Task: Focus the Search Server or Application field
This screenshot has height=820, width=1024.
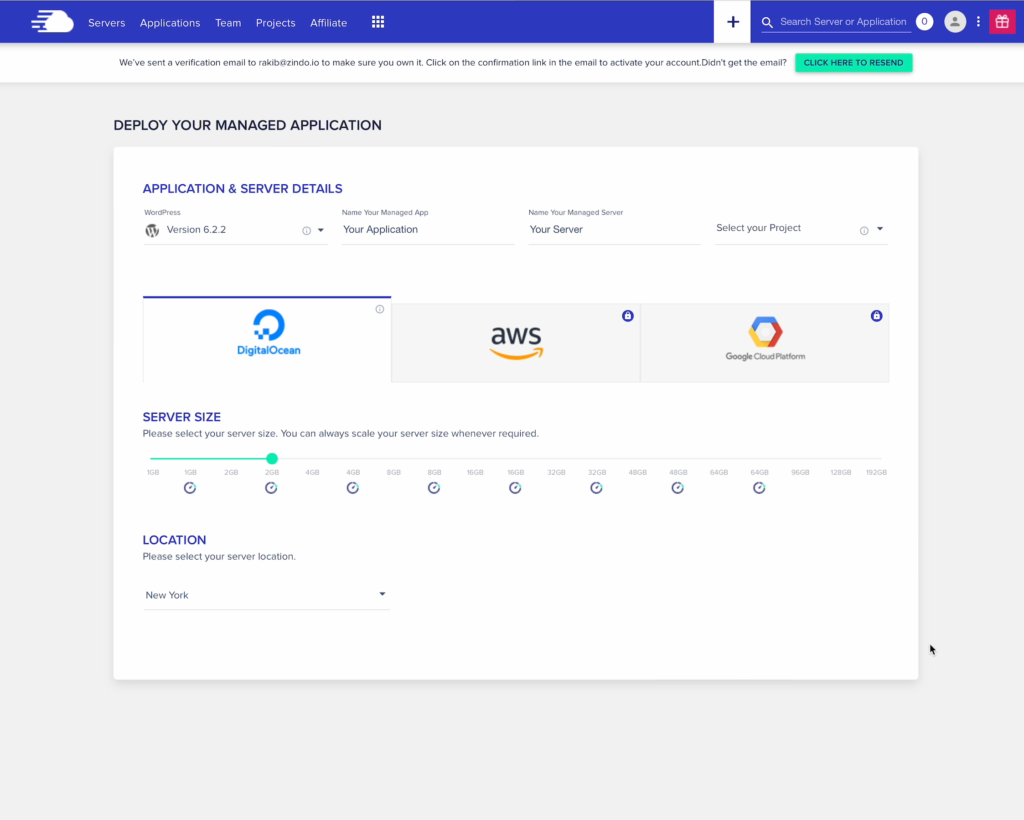Action: coord(843,22)
